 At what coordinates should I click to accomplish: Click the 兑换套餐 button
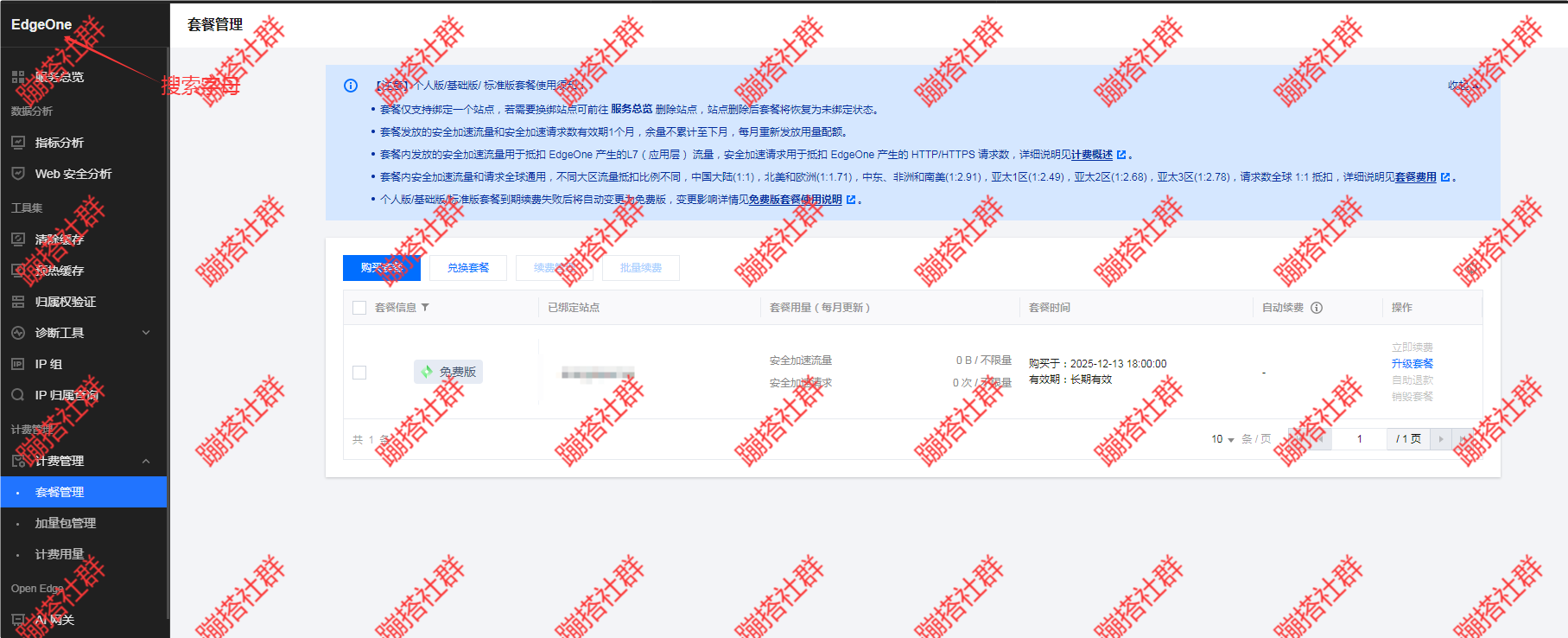point(468,268)
